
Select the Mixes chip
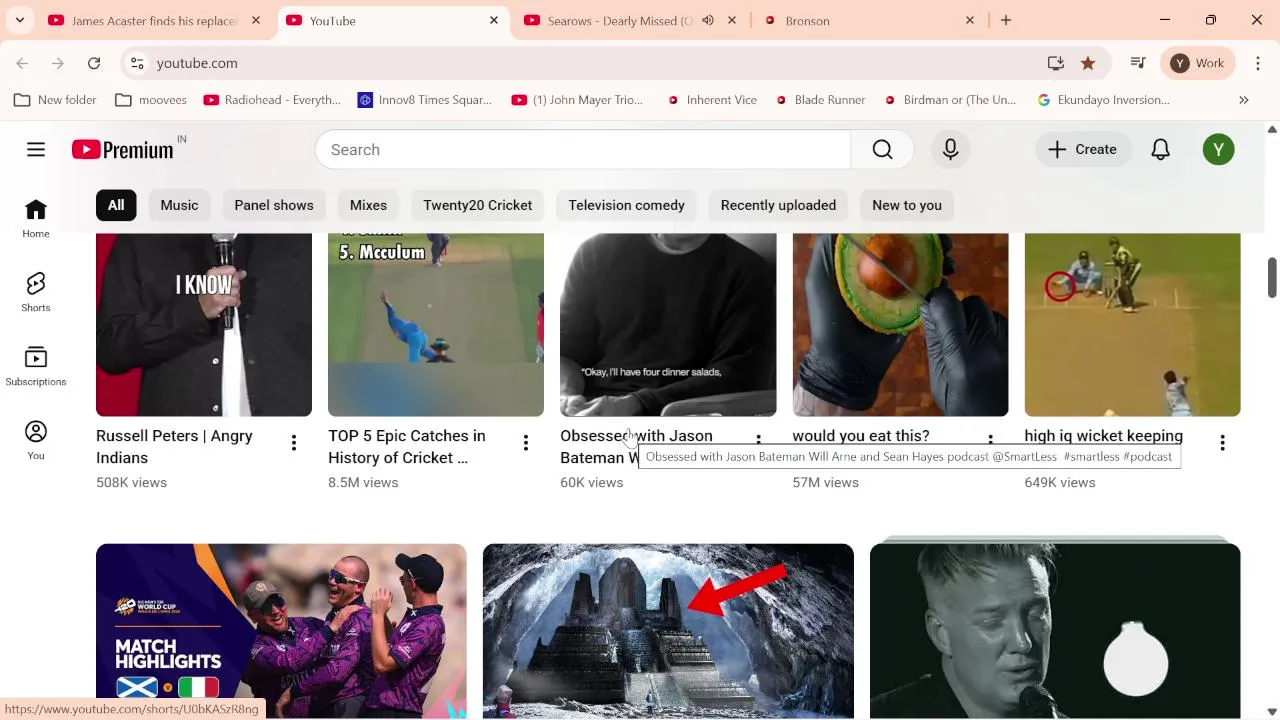click(368, 205)
